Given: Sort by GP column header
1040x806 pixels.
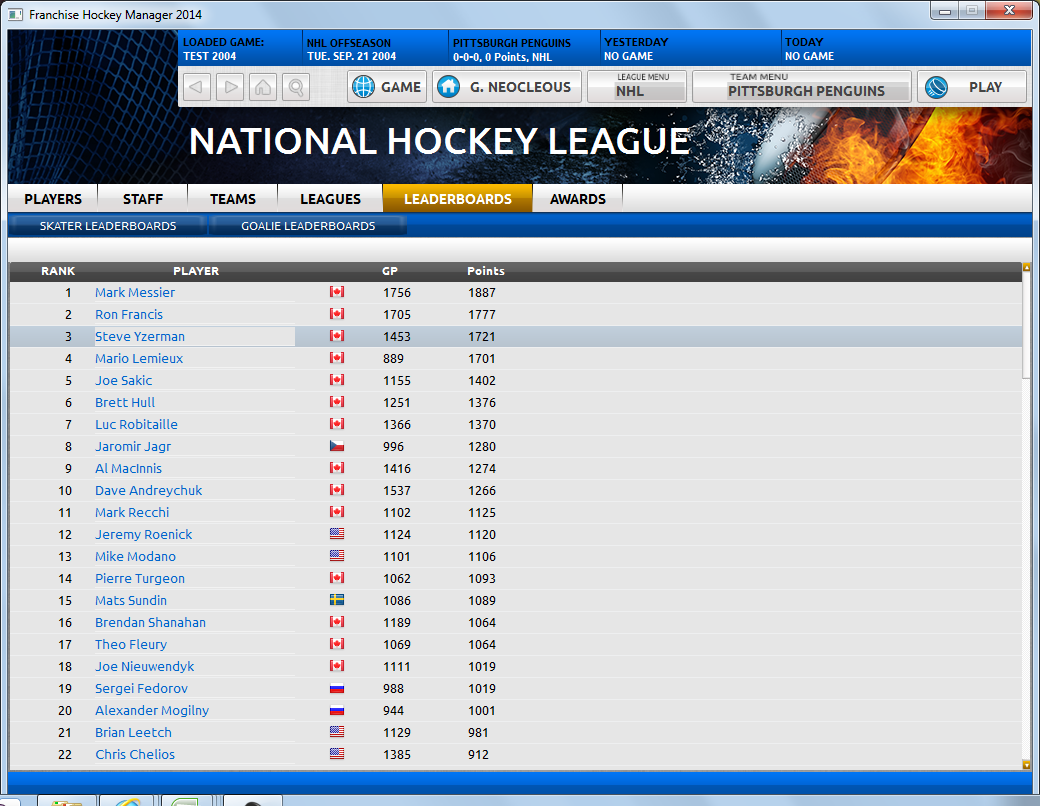Looking at the screenshot, I should tap(390, 271).
